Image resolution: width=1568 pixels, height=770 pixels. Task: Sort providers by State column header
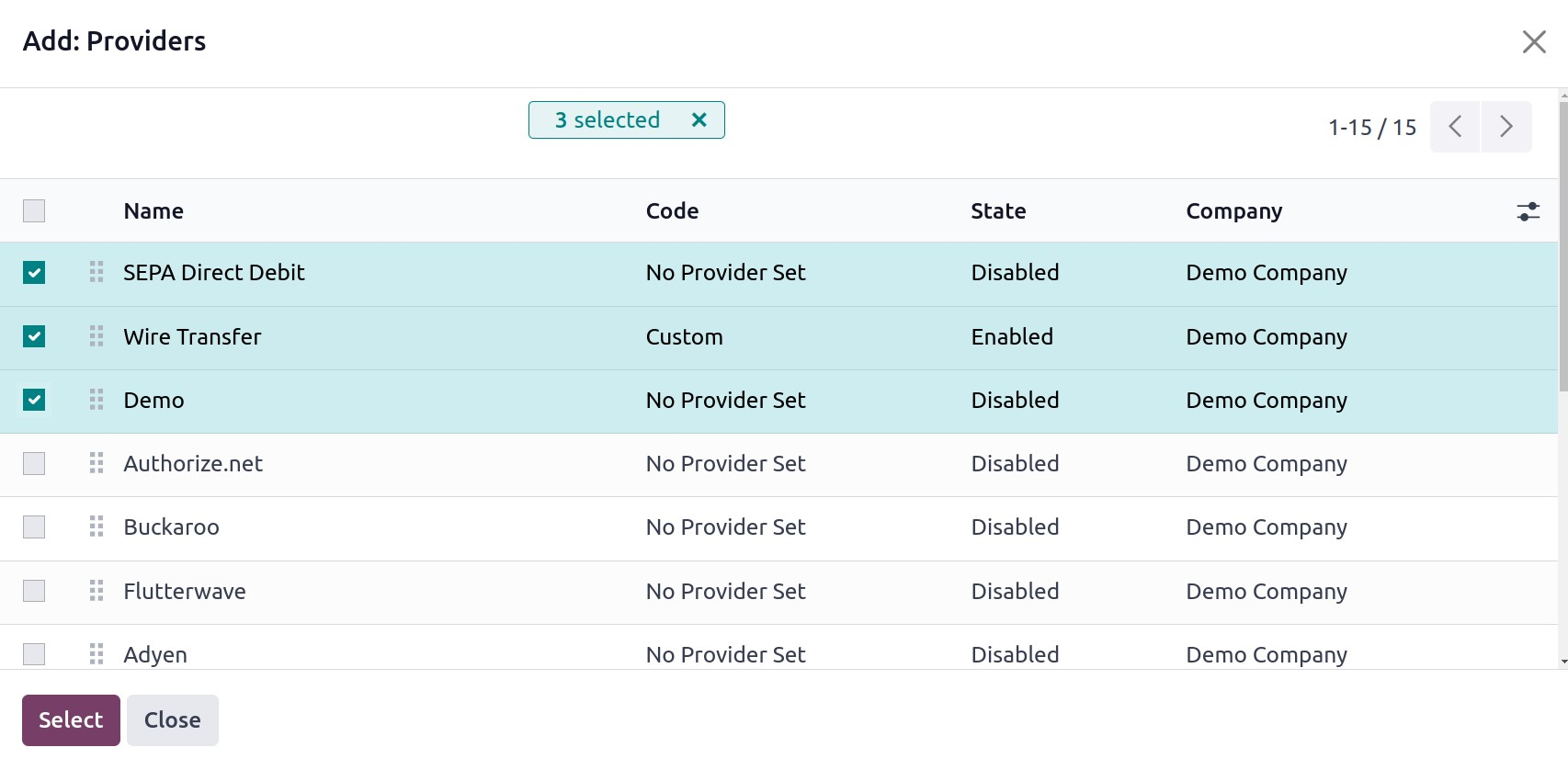998,211
